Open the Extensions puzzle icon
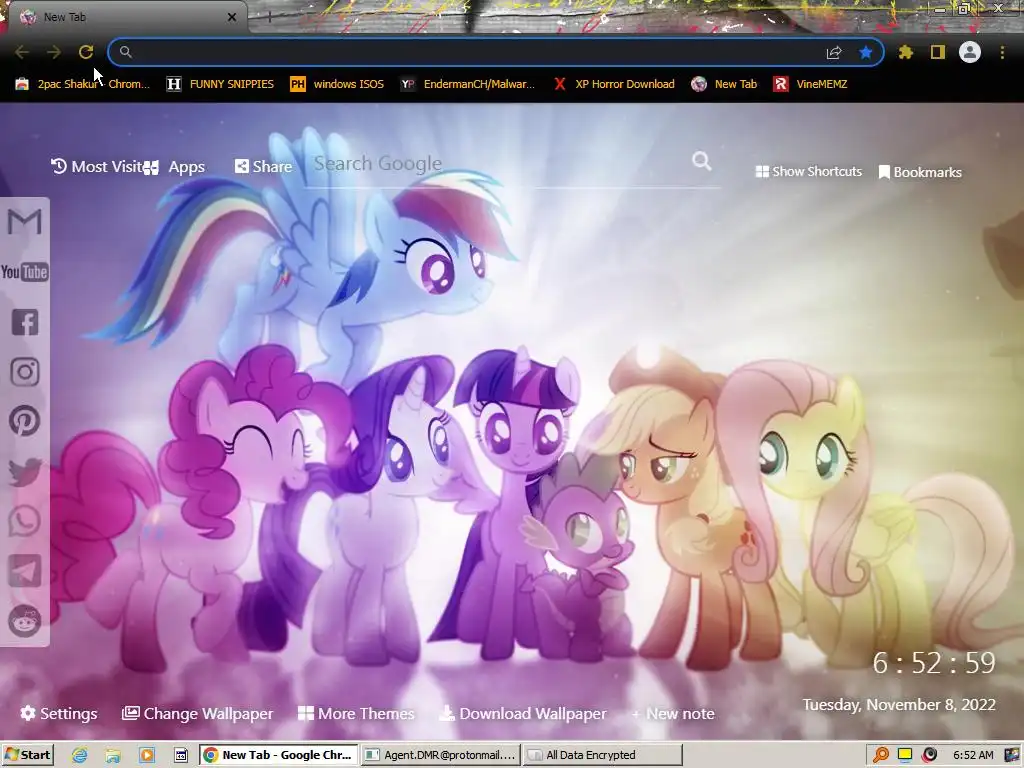Screen dimensions: 1024x768 [906, 52]
